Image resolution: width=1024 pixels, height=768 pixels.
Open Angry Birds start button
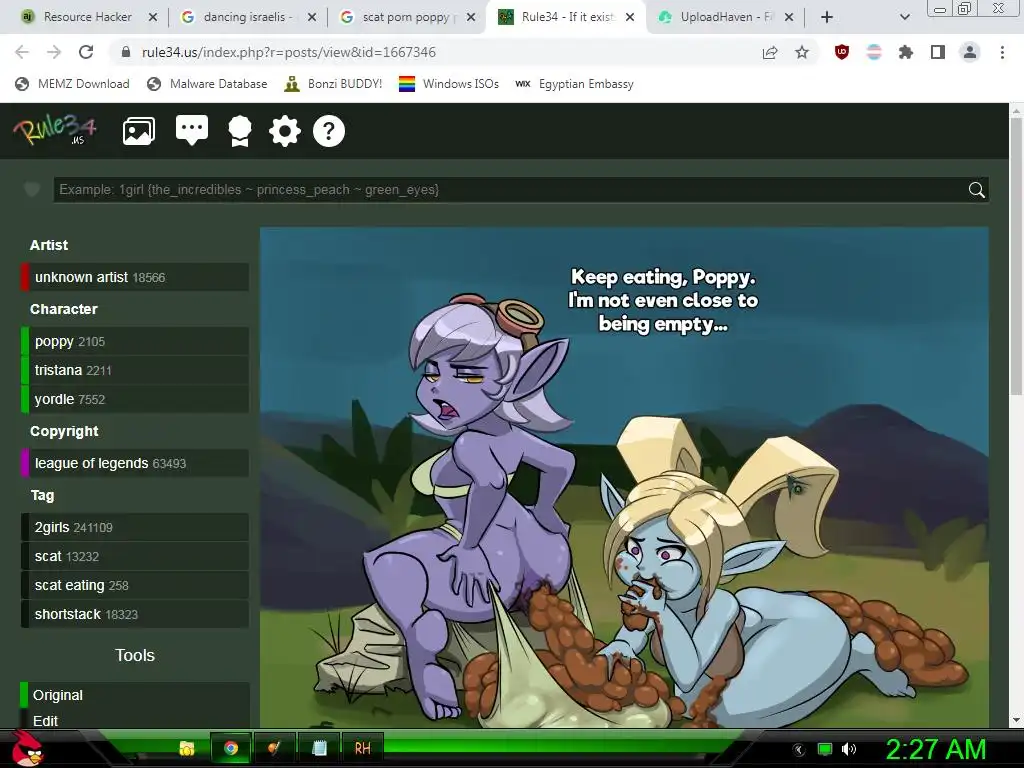[29, 748]
